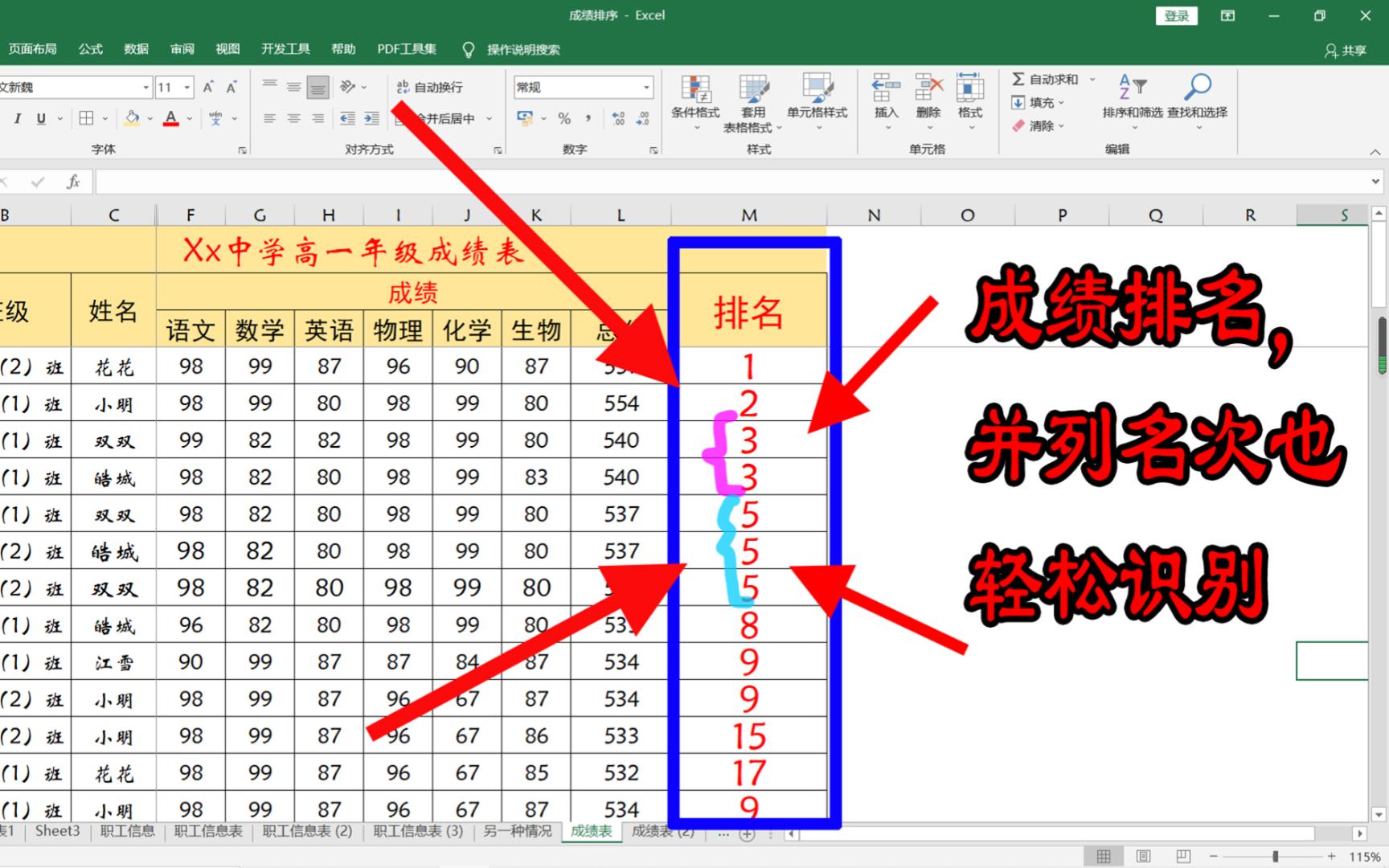Viewport: 1389px width, 868px height.
Task: Click inside the formula bar field
Action: pos(730,182)
